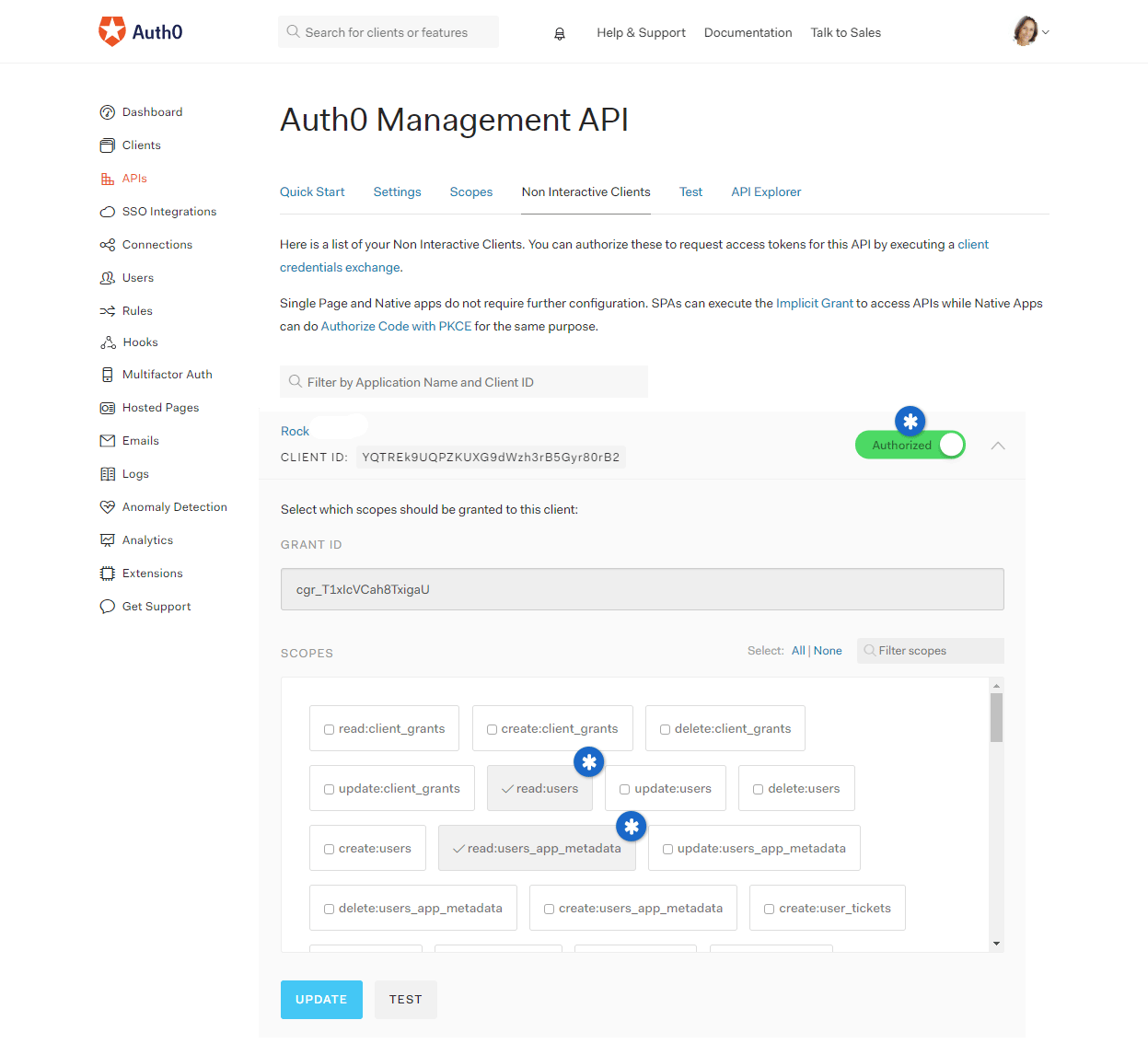Uncheck the read:users scope
This screenshot has height=1055, width=1148.
click(507, 789)
